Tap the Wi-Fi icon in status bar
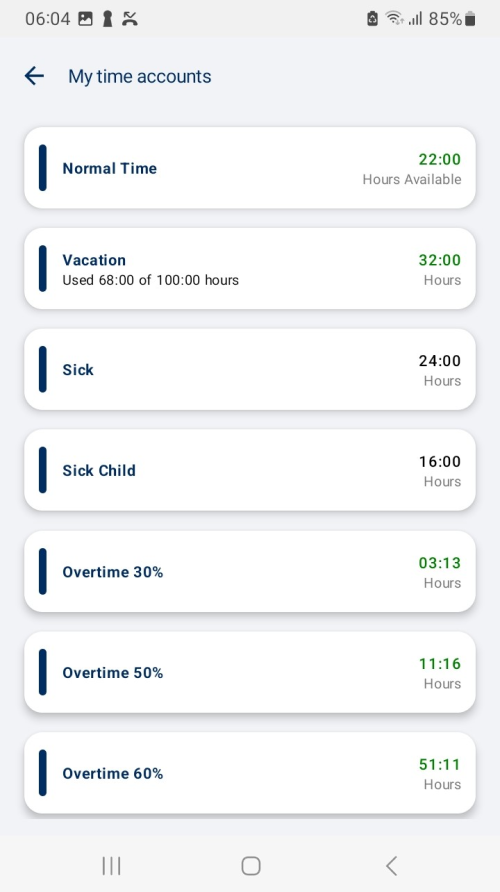Viewport: 500px width, 892px height. tap(393, 19)
